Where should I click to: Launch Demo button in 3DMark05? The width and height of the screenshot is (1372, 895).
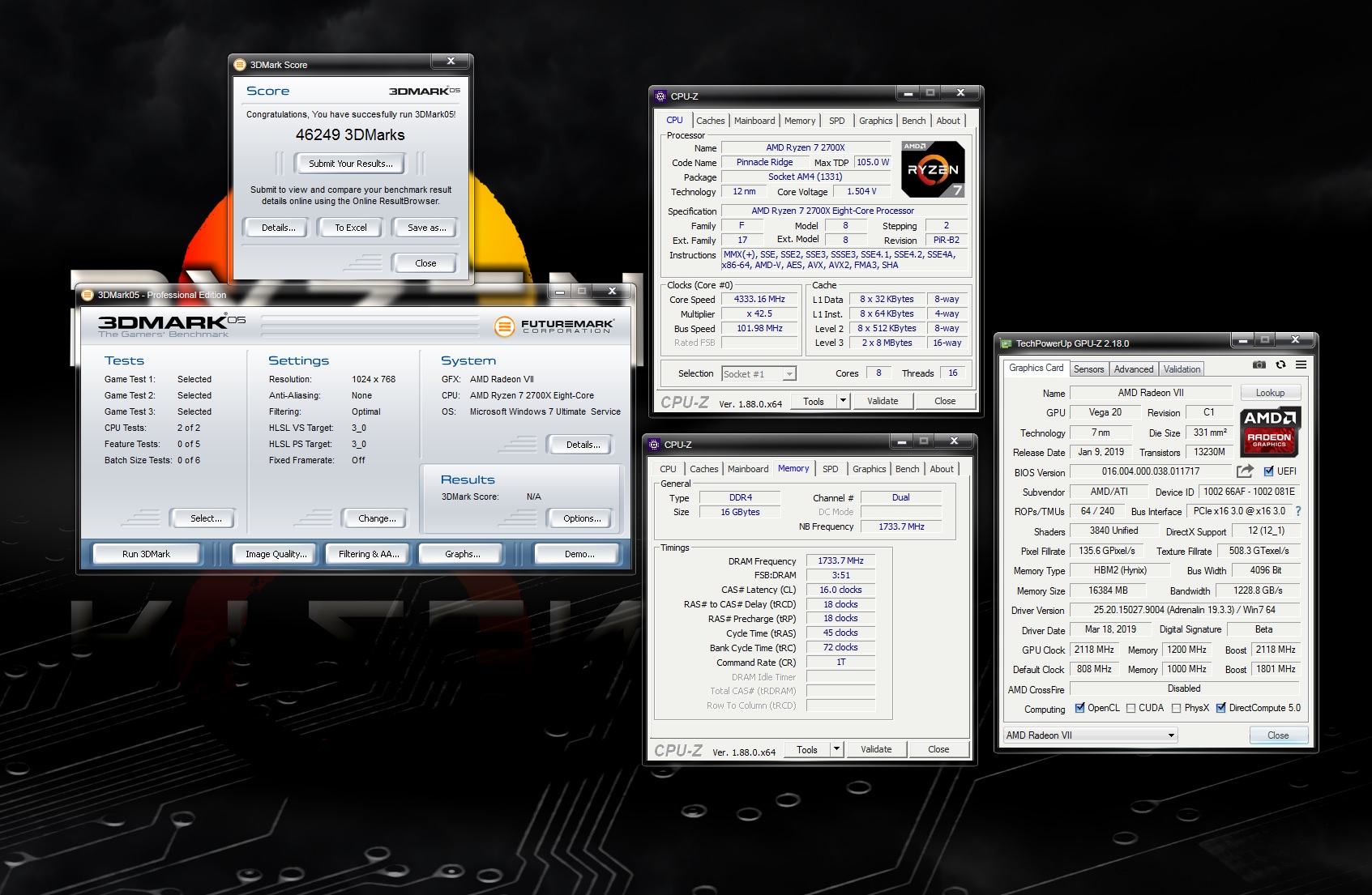(579, 554)
